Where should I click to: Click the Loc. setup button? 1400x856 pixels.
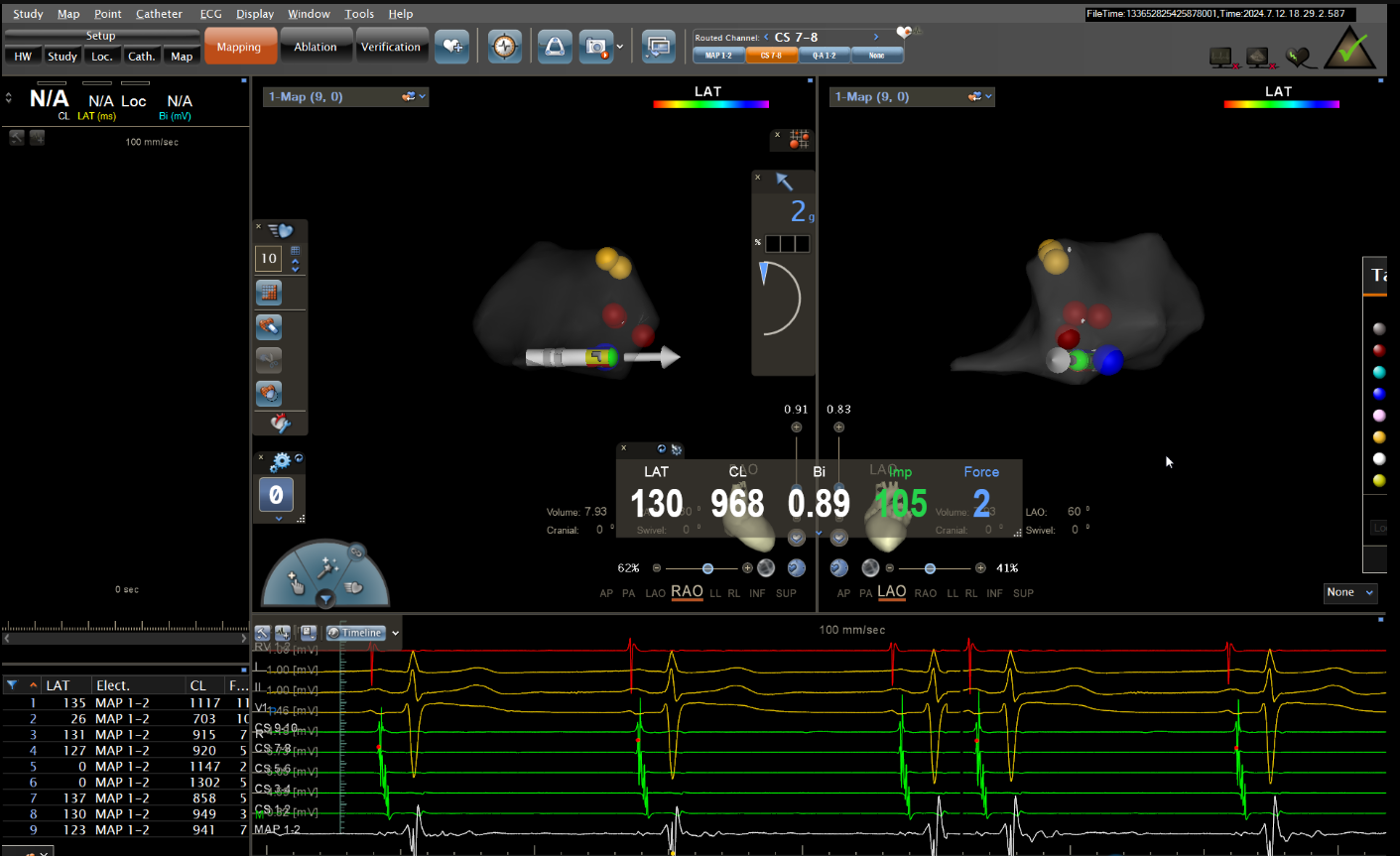[102, 57]
